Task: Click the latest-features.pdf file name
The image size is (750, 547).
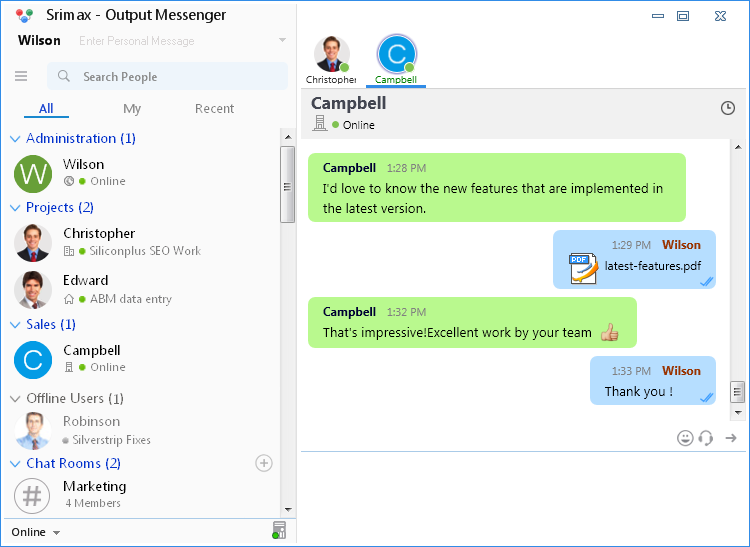Action: click(x=653, y=266)
